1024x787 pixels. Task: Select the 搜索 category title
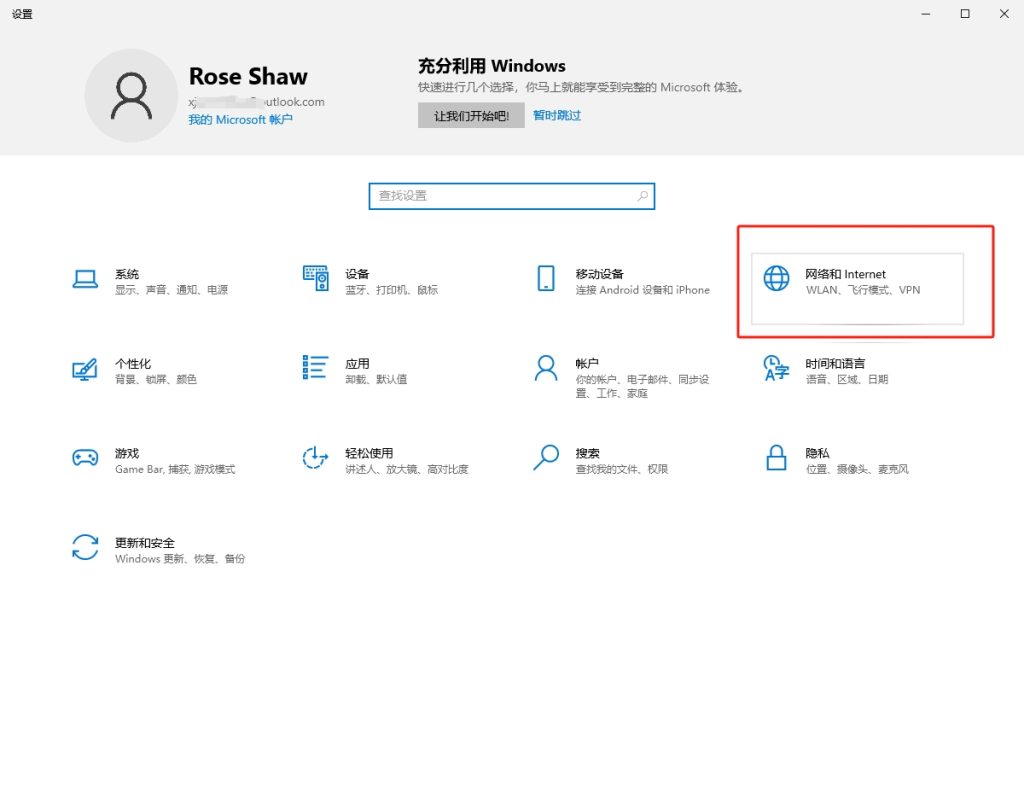pos(587,453)
